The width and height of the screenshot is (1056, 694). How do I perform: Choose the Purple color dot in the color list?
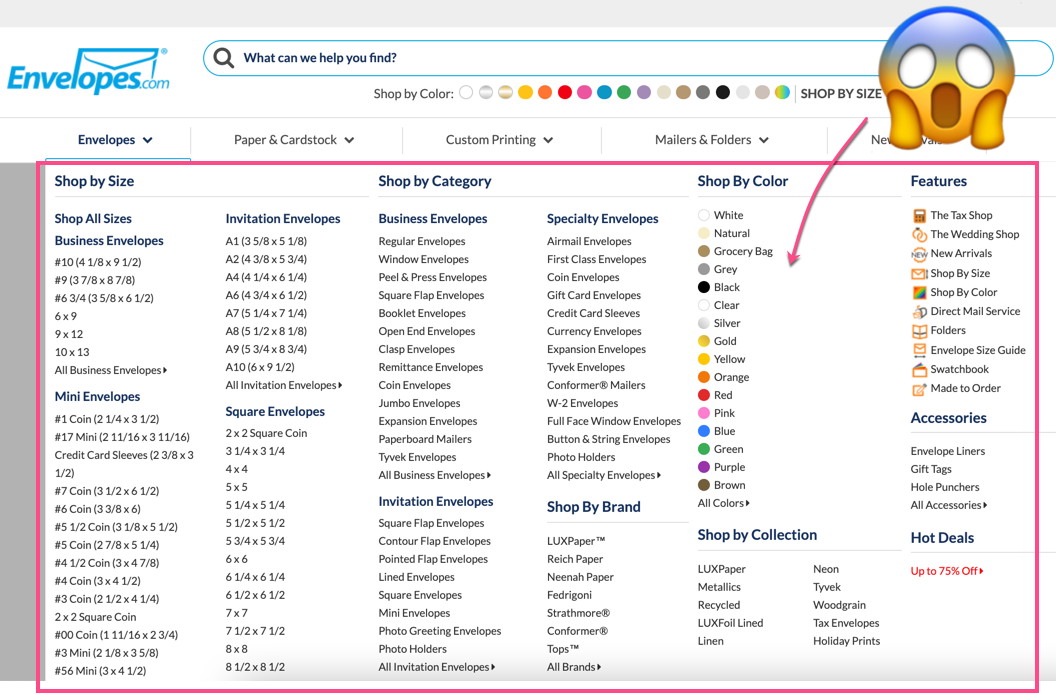click(704, 467)
